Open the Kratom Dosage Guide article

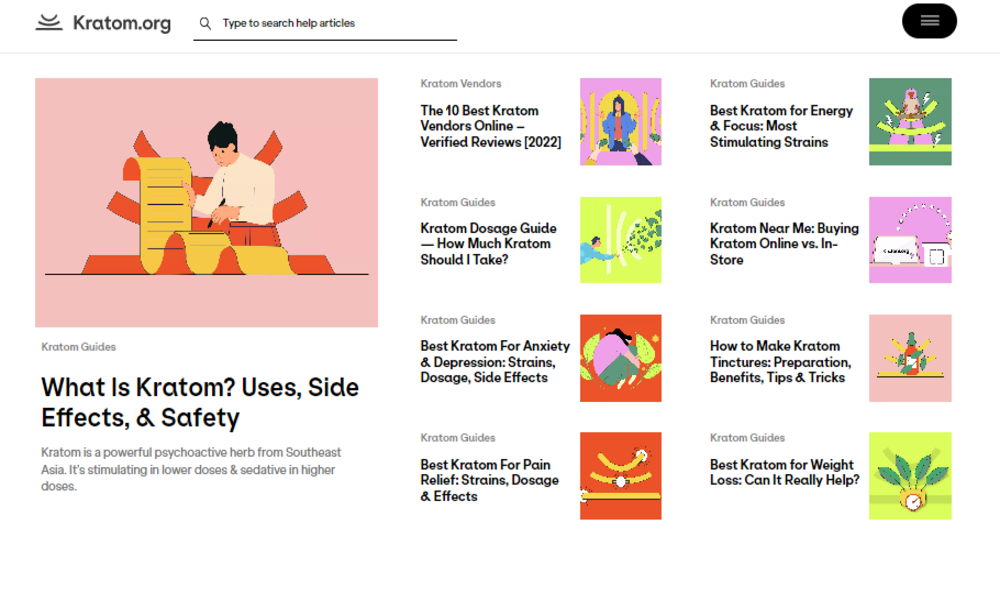click(x=488, y=244)
